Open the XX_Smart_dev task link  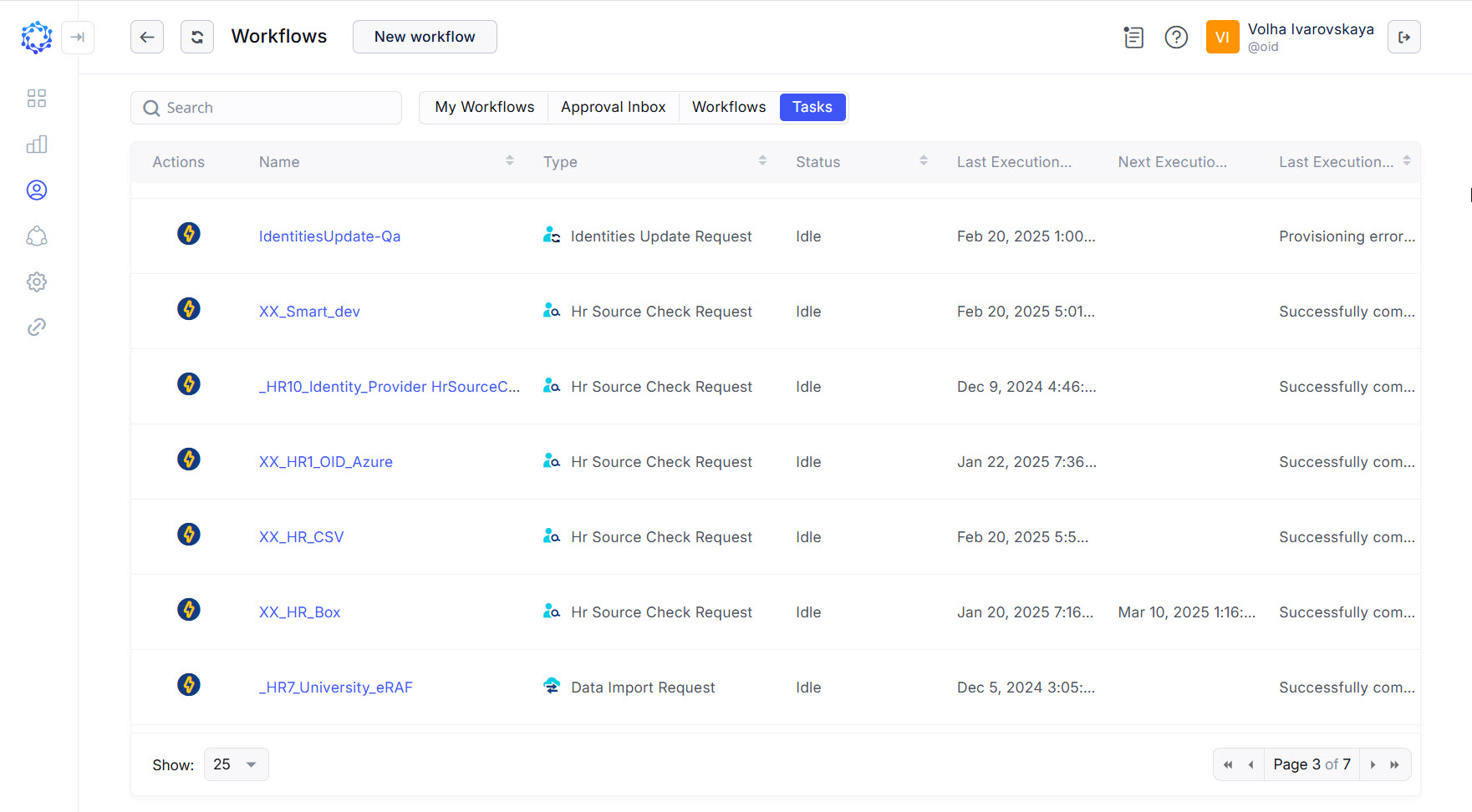309,312
